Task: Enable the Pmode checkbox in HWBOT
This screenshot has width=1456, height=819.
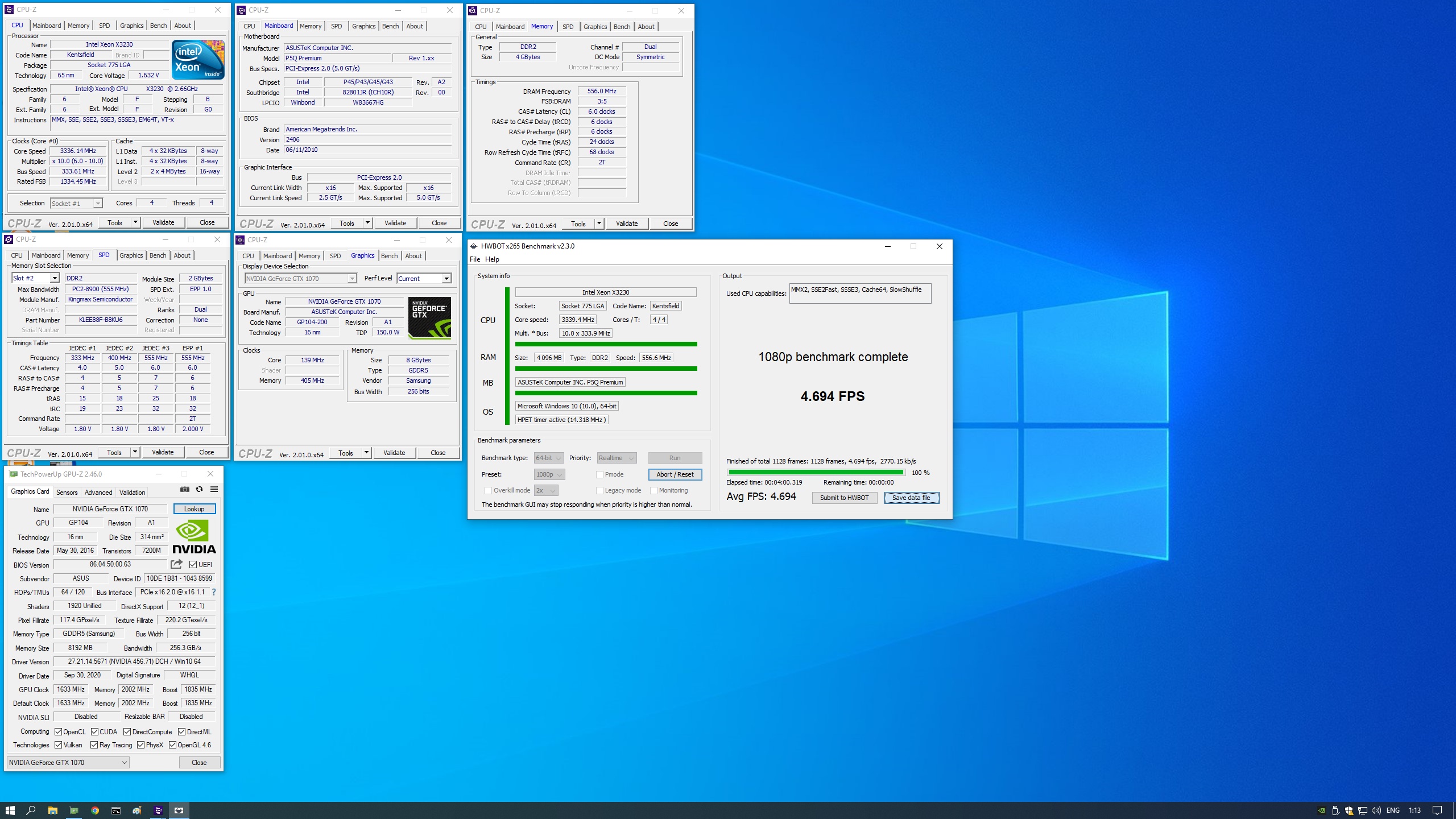Action: (x=599, y=474)
